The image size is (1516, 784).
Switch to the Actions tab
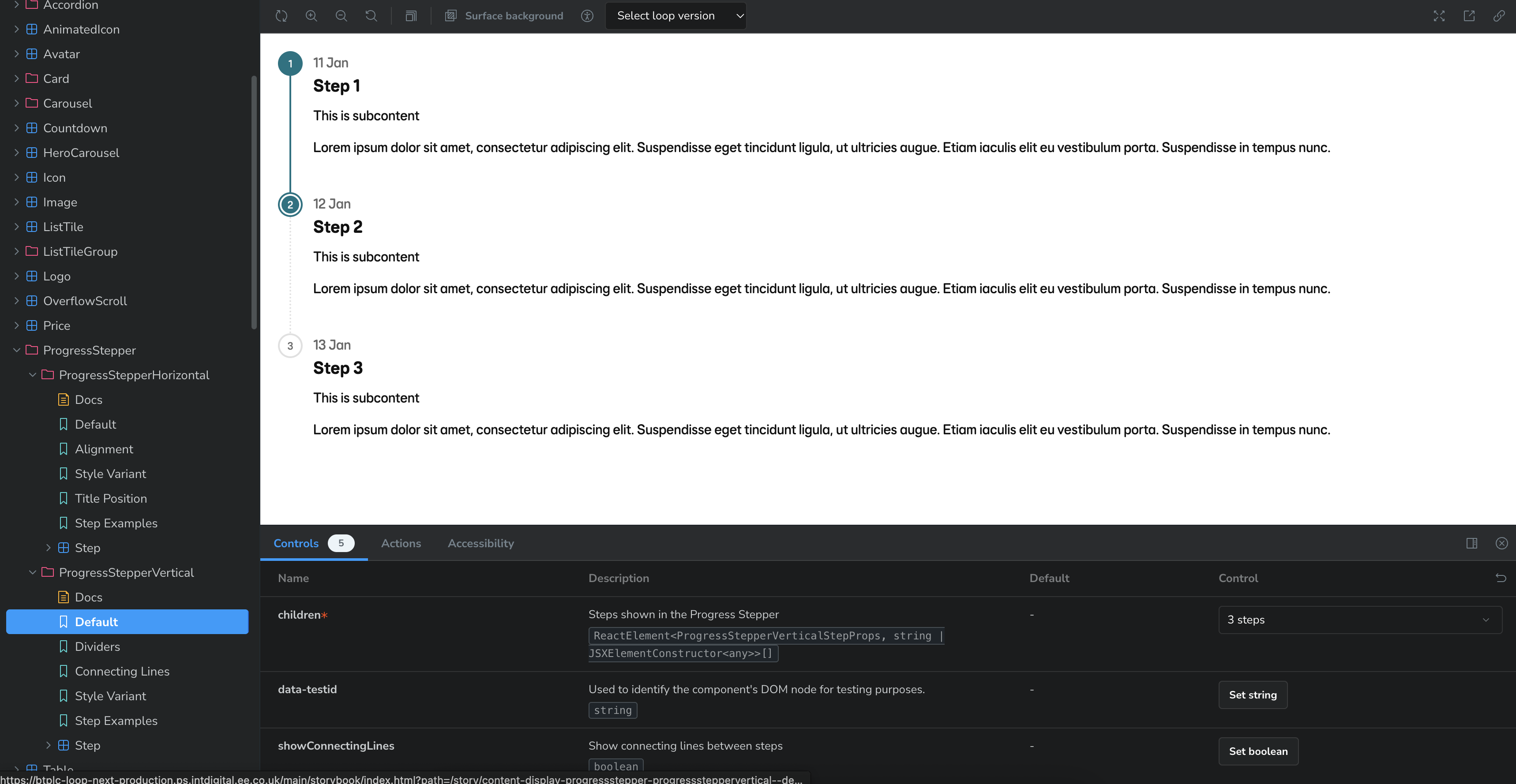(x=401, y=543)
